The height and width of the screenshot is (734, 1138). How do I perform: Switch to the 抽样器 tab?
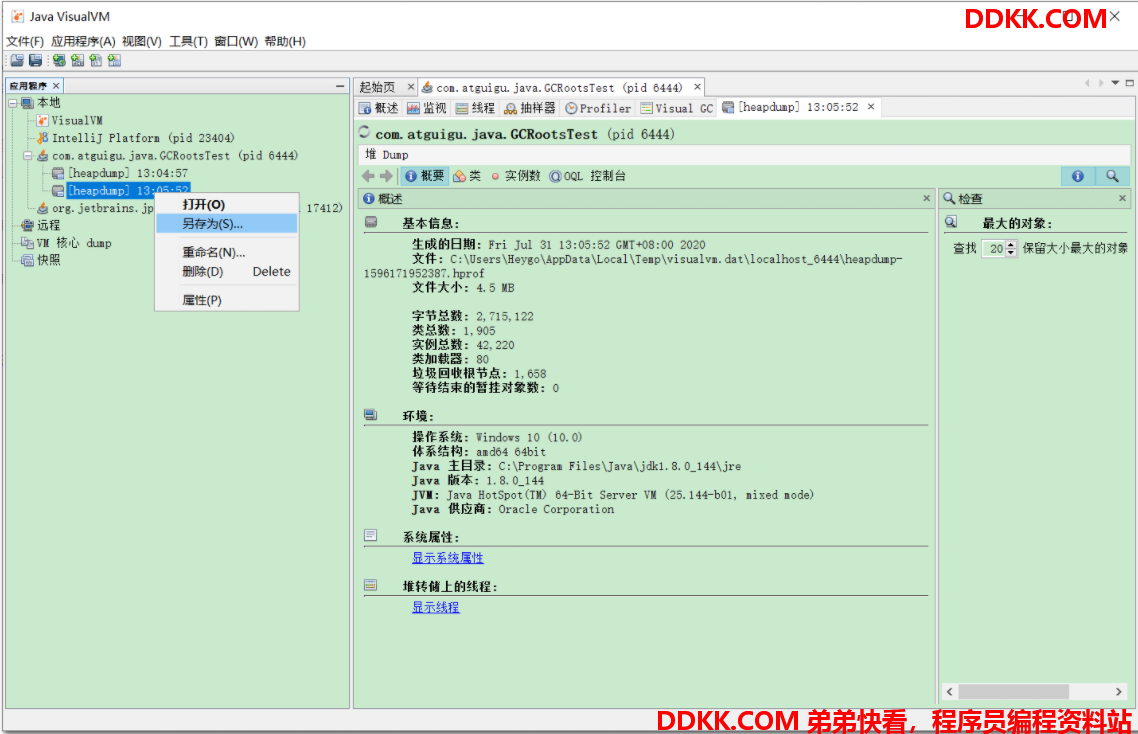(x=530, y=108)
